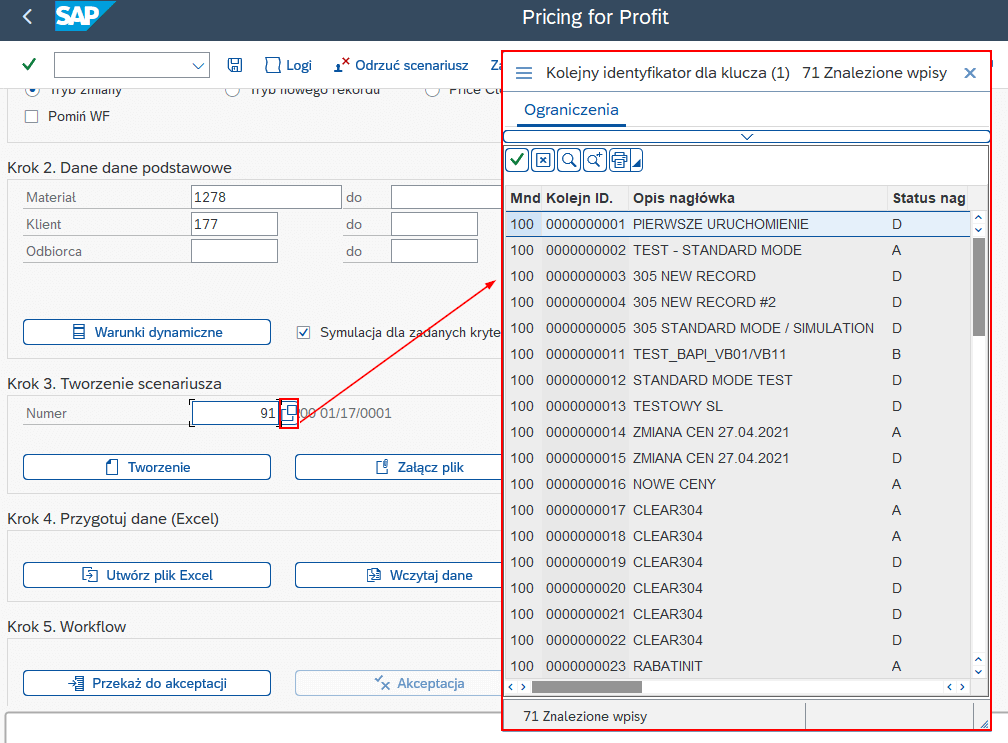Select row 0000000023 RABATINIT

pos(738,667)
